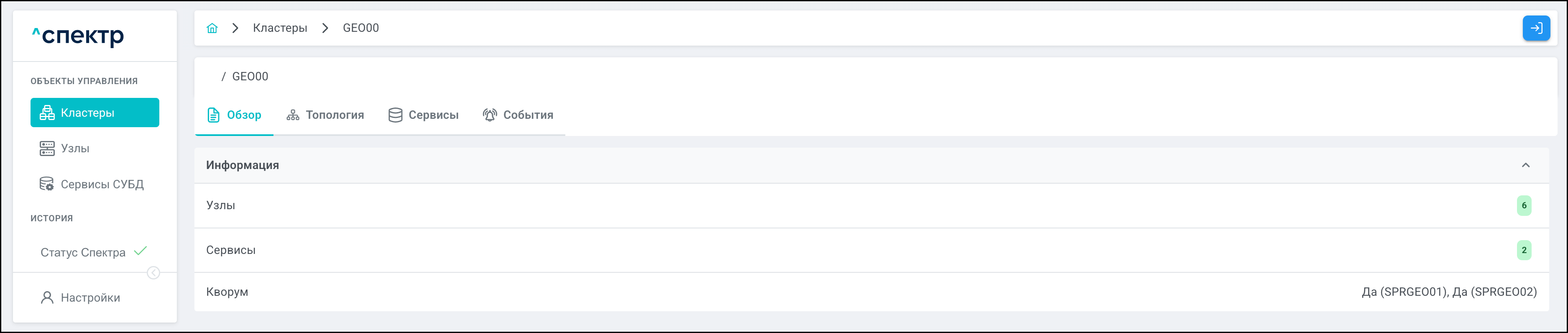The image size is (1568, 333).
Task: Click the Узлы server icon in sidebar
Action: 47,149
